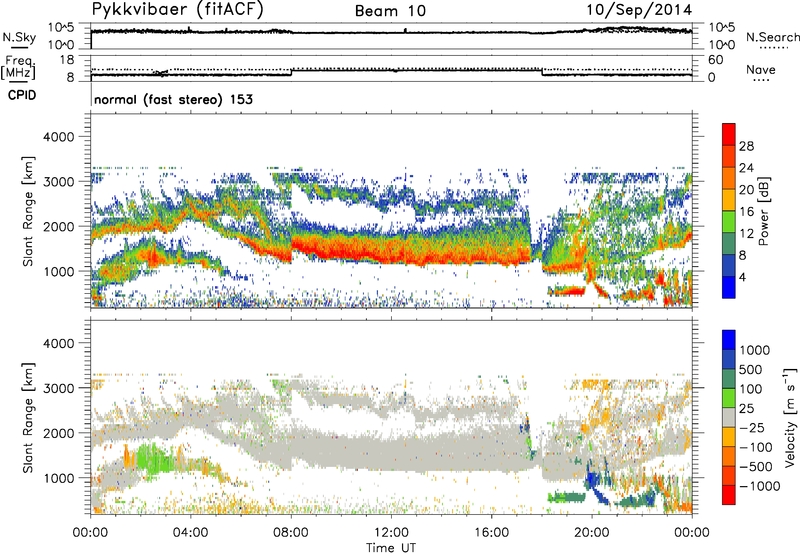Click the 28 label on power colorbar
800x554 pixels.
746,146
